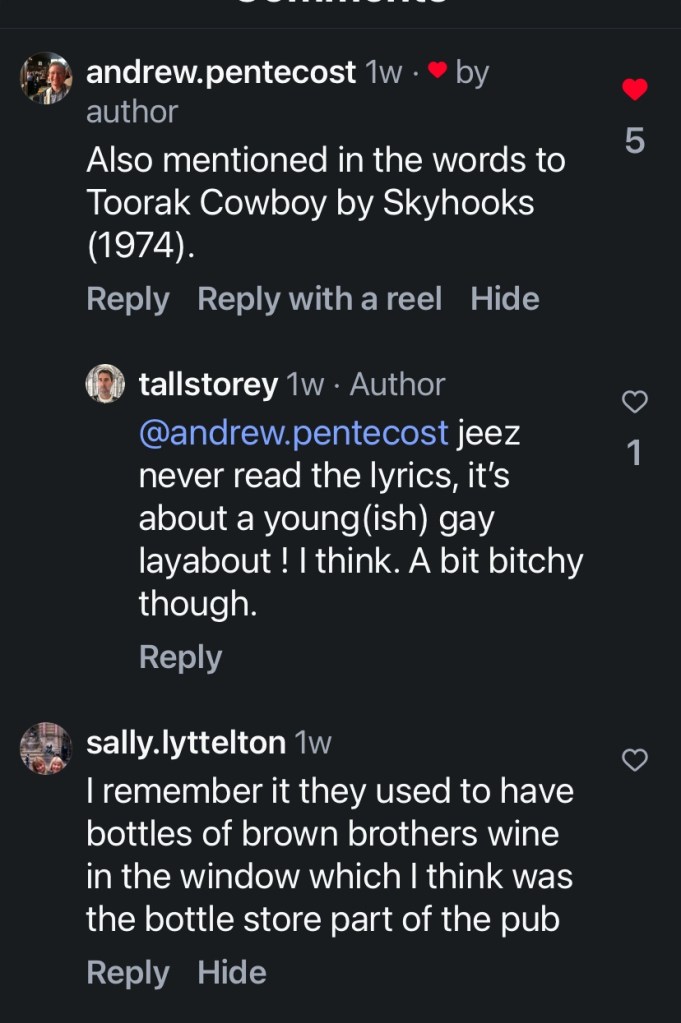View the 1 like on tallstorey's reply

tap(634, 454)
